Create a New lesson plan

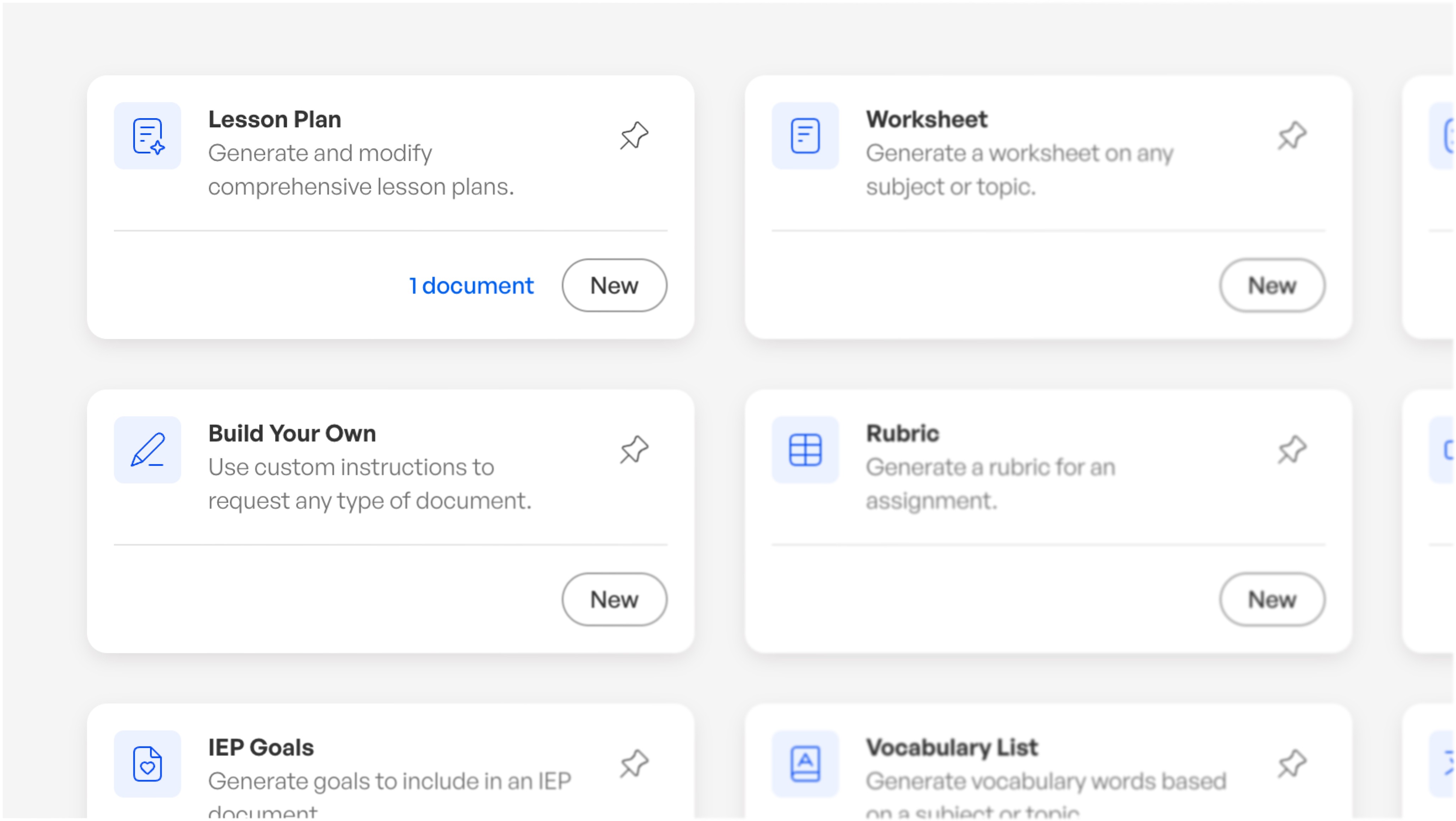point(614,285)
